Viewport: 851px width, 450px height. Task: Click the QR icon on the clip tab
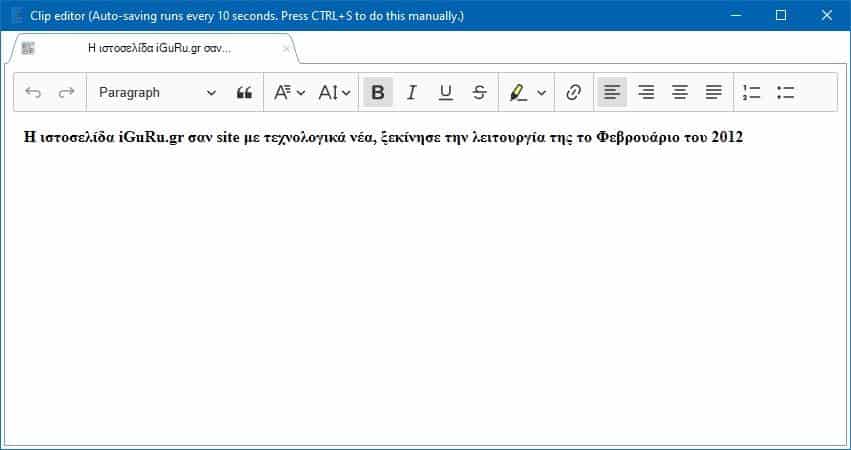tap(28, 48)
